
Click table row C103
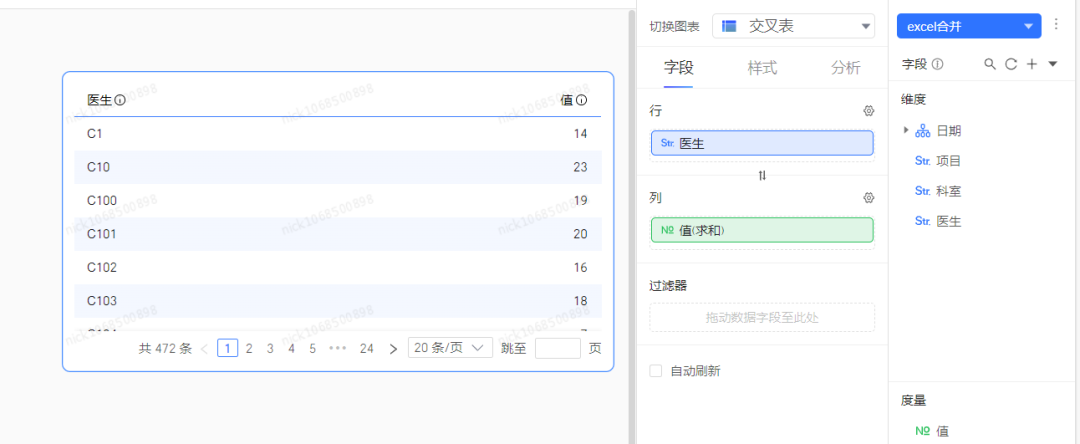tap(338, 301)
